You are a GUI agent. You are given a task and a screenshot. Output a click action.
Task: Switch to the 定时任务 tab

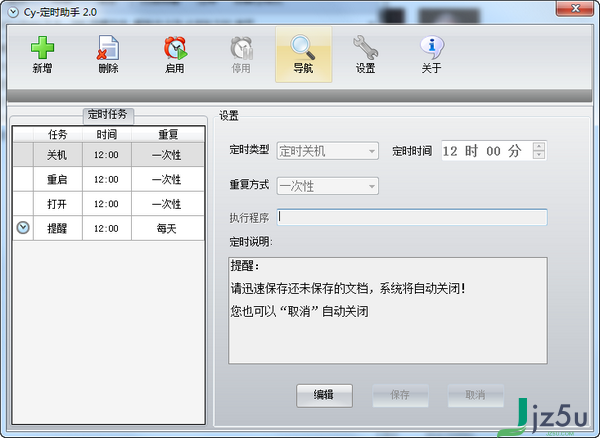click(108, 114)
